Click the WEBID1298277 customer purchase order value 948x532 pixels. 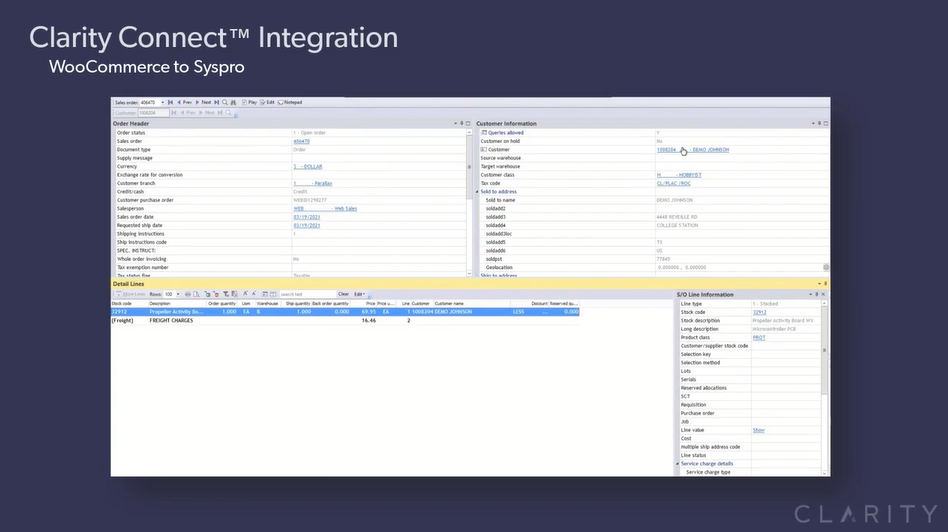(x=310, y=200)
